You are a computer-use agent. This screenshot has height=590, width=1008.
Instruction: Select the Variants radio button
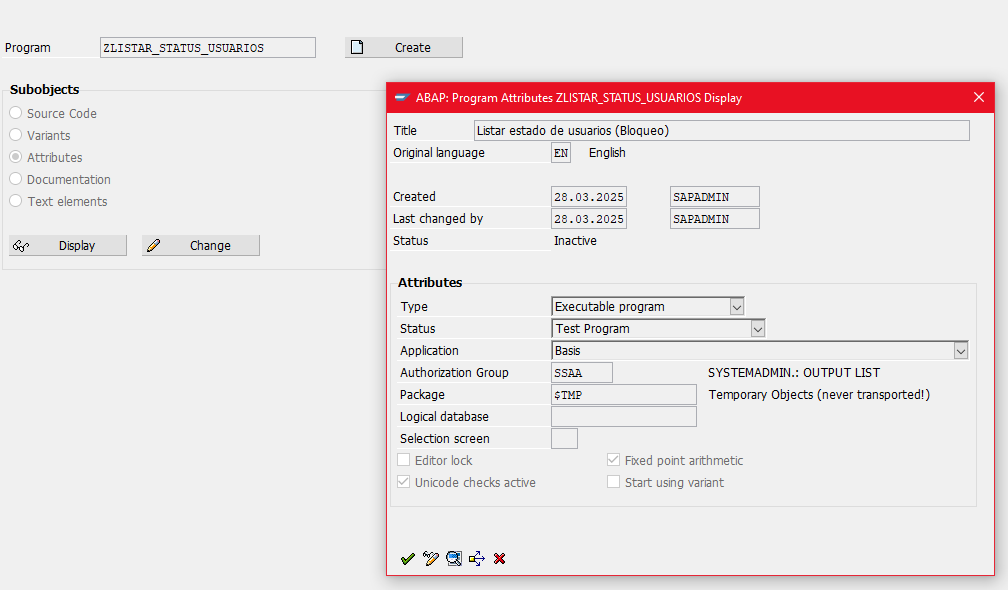click(16, 135)
